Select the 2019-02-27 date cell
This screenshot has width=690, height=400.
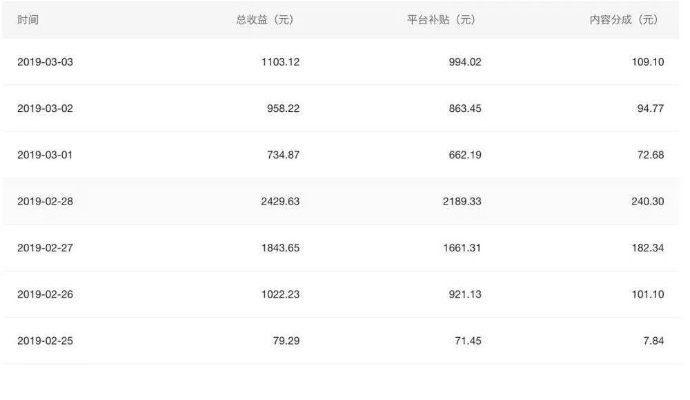click(x=45, y=248)
